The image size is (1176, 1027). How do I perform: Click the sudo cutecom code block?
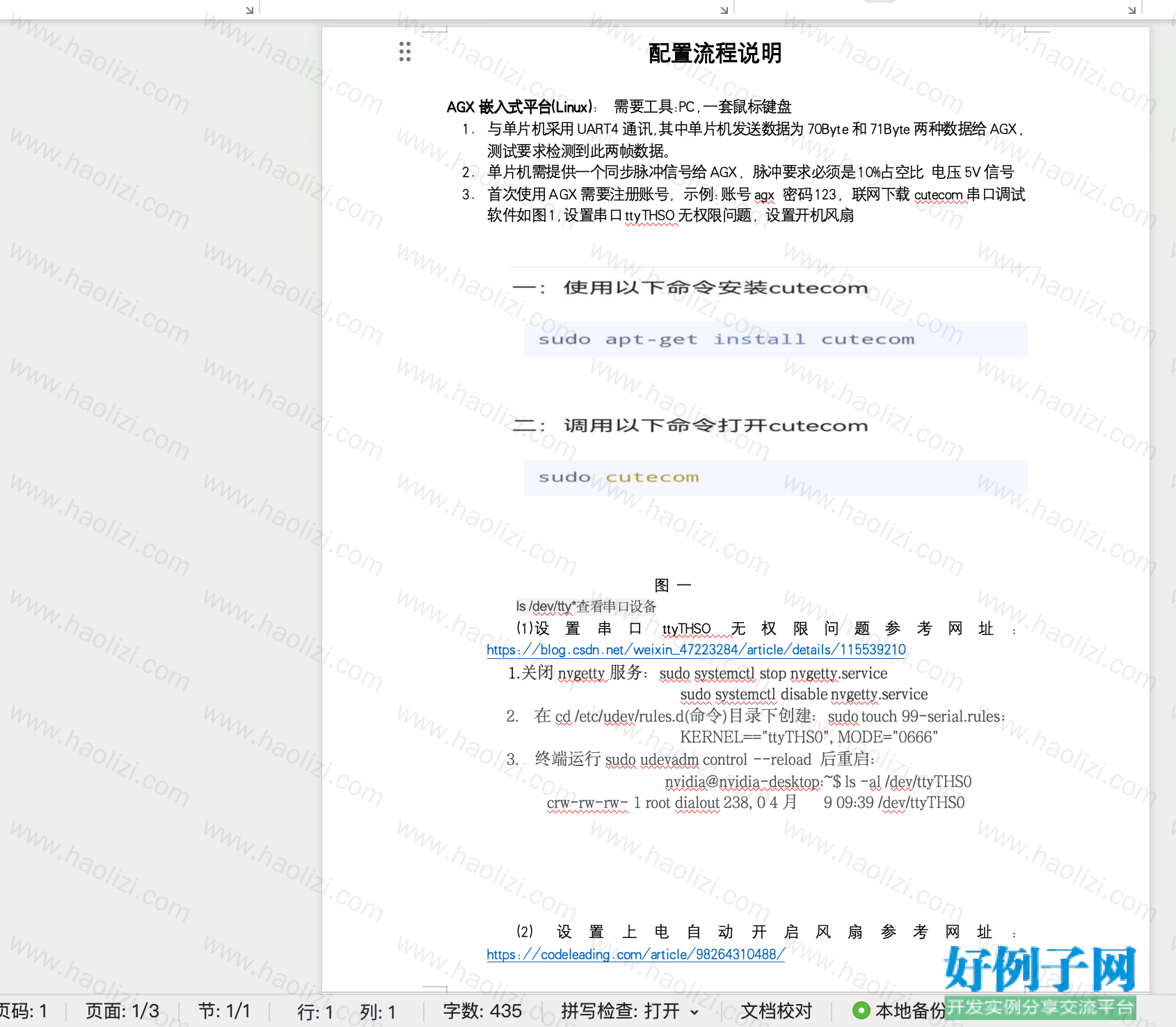click(x=775, y=477)
